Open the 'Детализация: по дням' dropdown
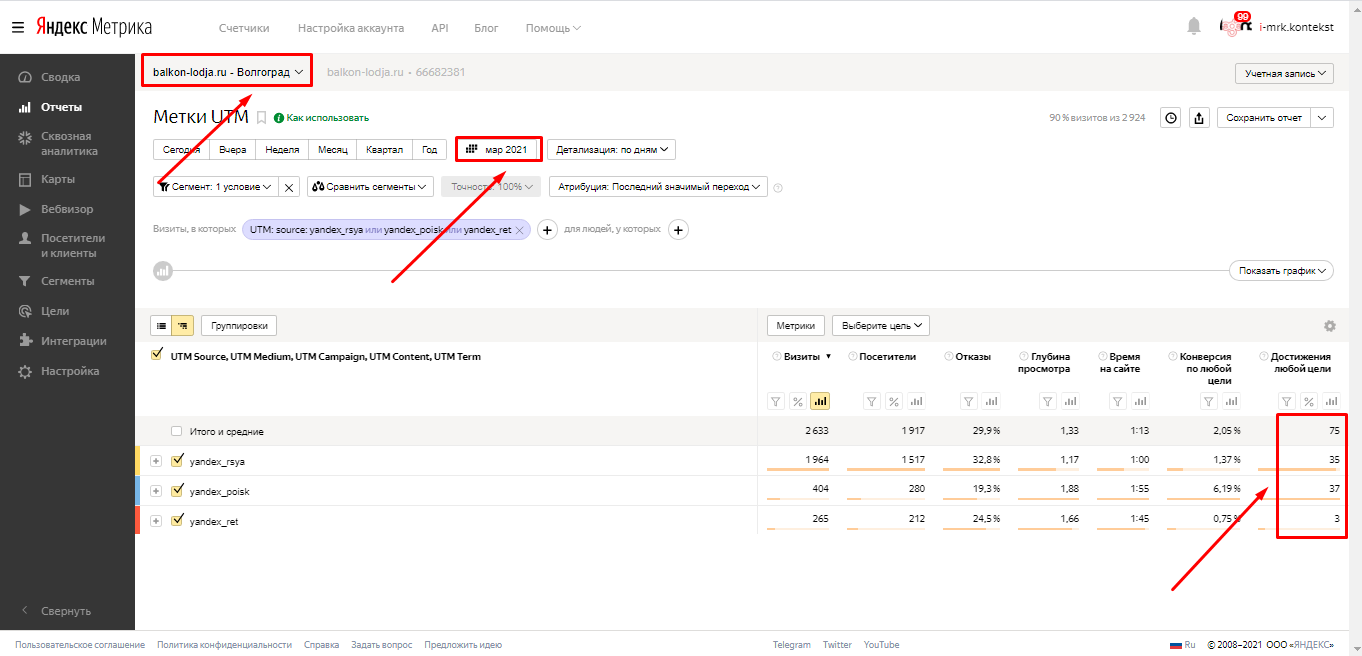This screenshot has height=656, width=1362. (611, 149)
